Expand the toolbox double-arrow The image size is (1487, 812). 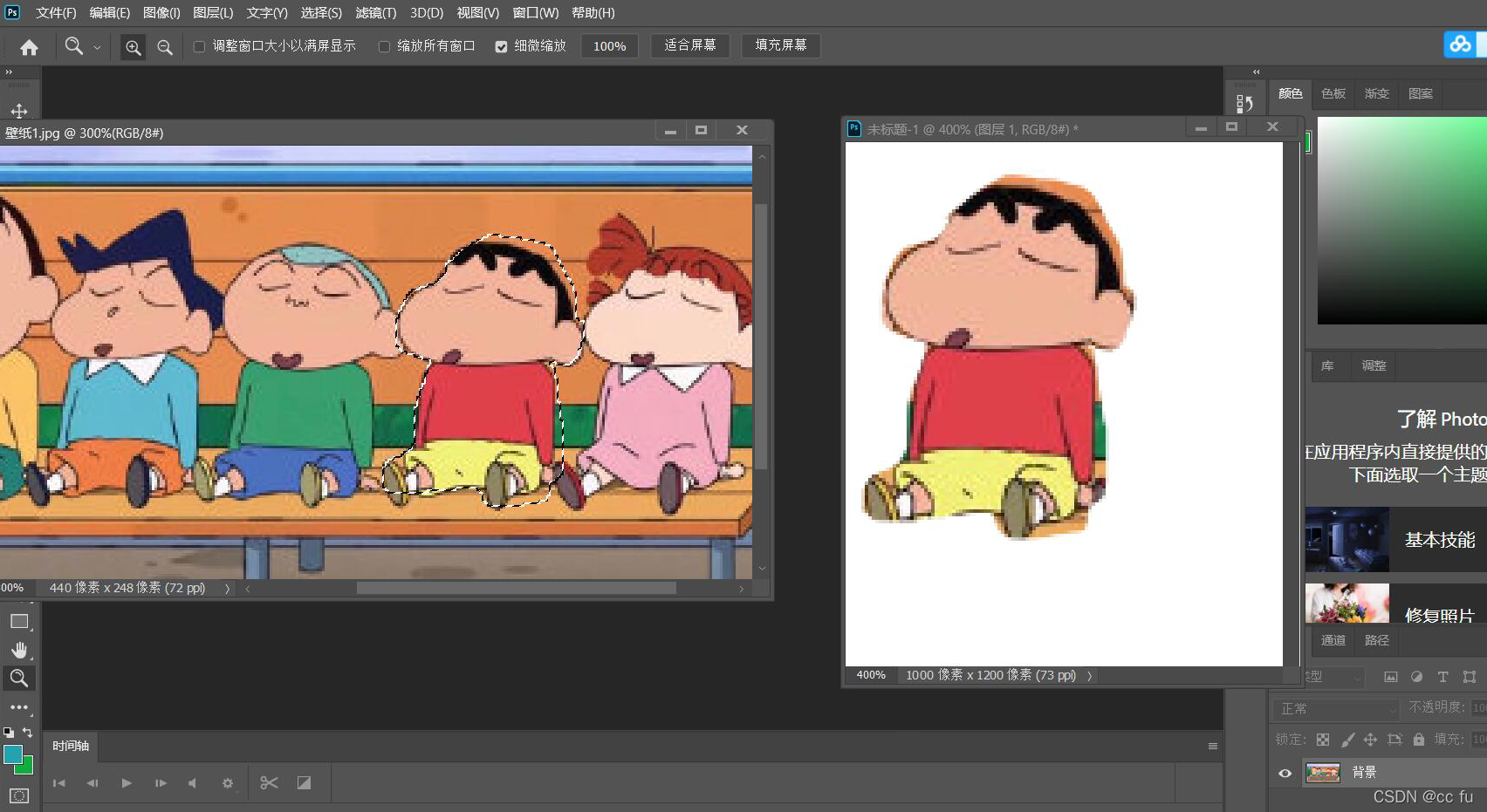(9, 72)
